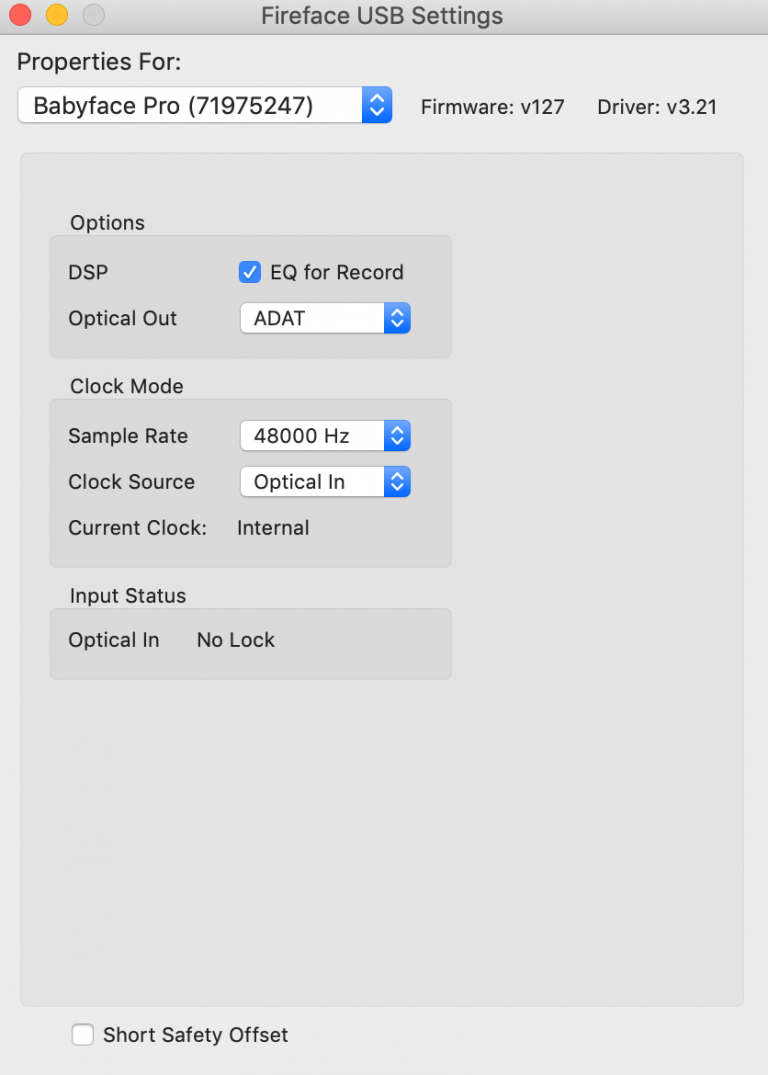Open the Clock Source Optical In dropdown
Viewport: 768px width, 1075px height.
pos(325,482)
